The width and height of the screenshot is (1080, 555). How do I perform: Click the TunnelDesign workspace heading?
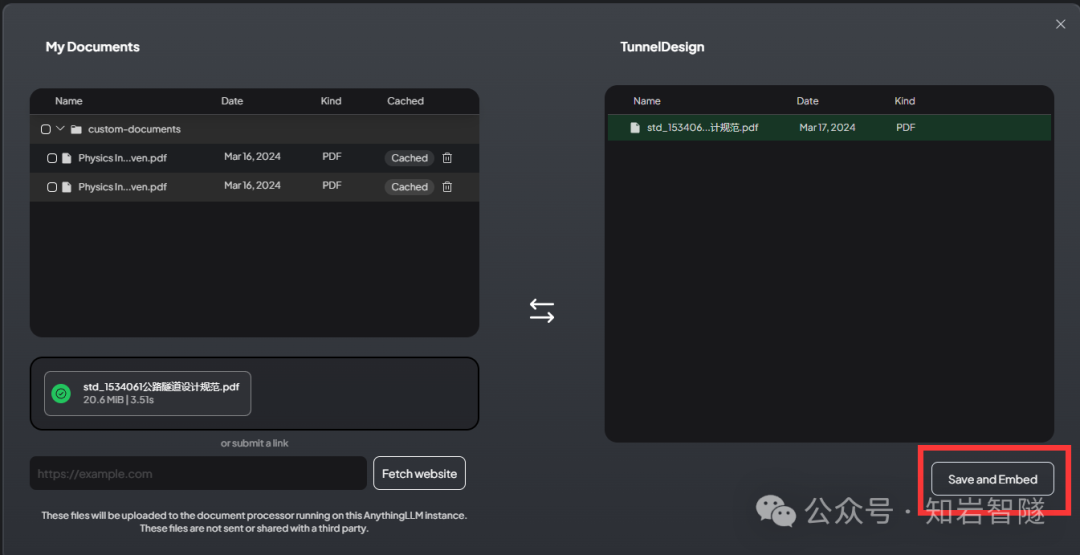[662, 47]
